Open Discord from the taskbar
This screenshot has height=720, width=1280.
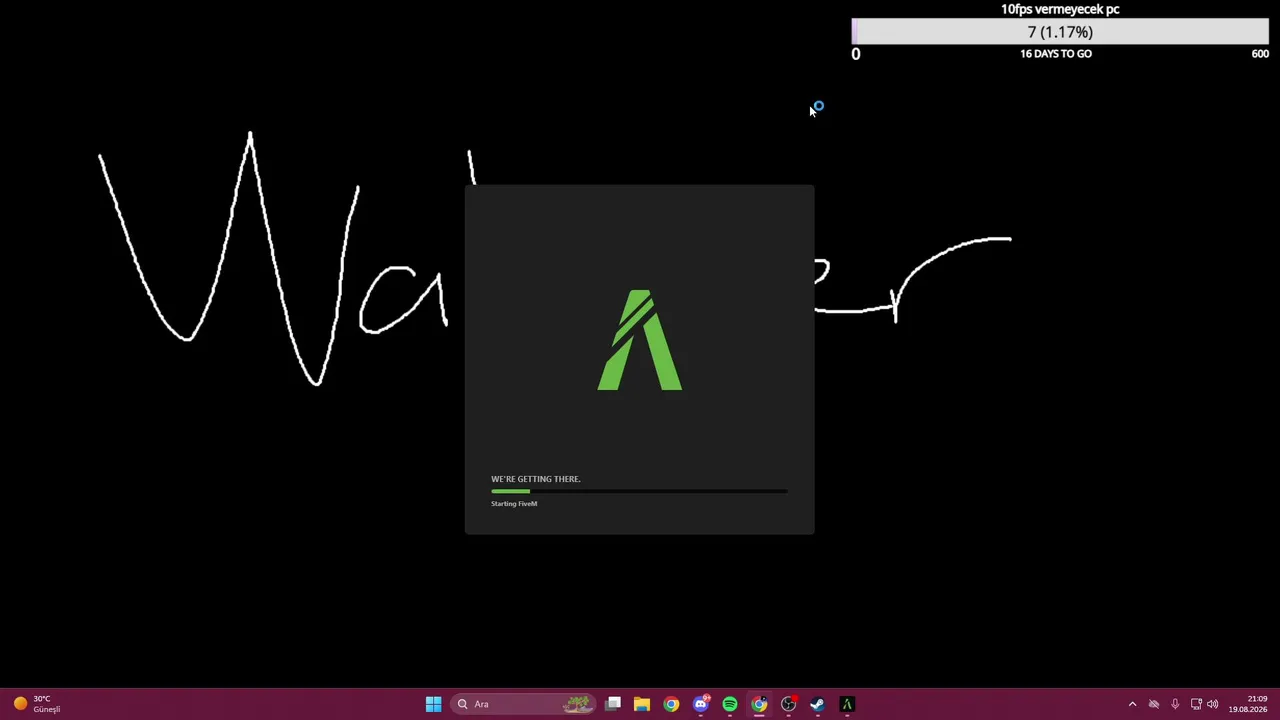(701, 704)
